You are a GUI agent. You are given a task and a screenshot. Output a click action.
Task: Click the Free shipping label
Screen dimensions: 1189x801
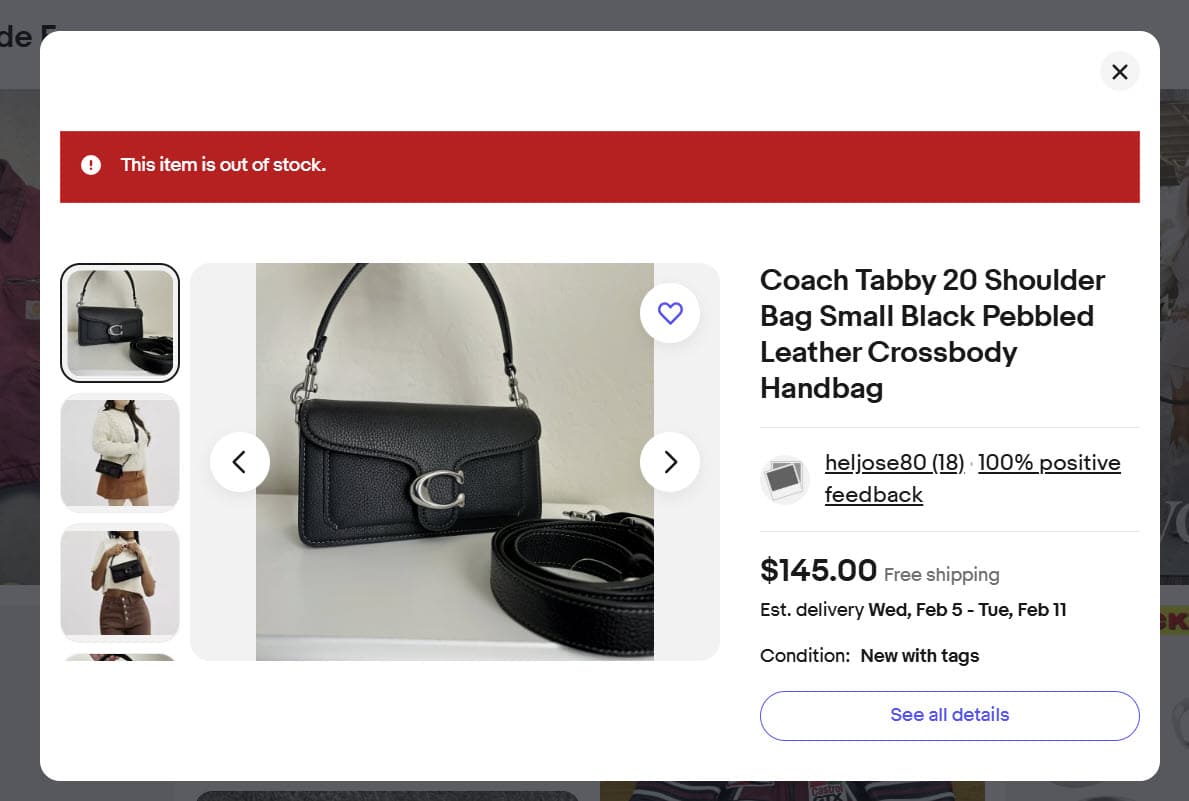click(x=941, y=575)
